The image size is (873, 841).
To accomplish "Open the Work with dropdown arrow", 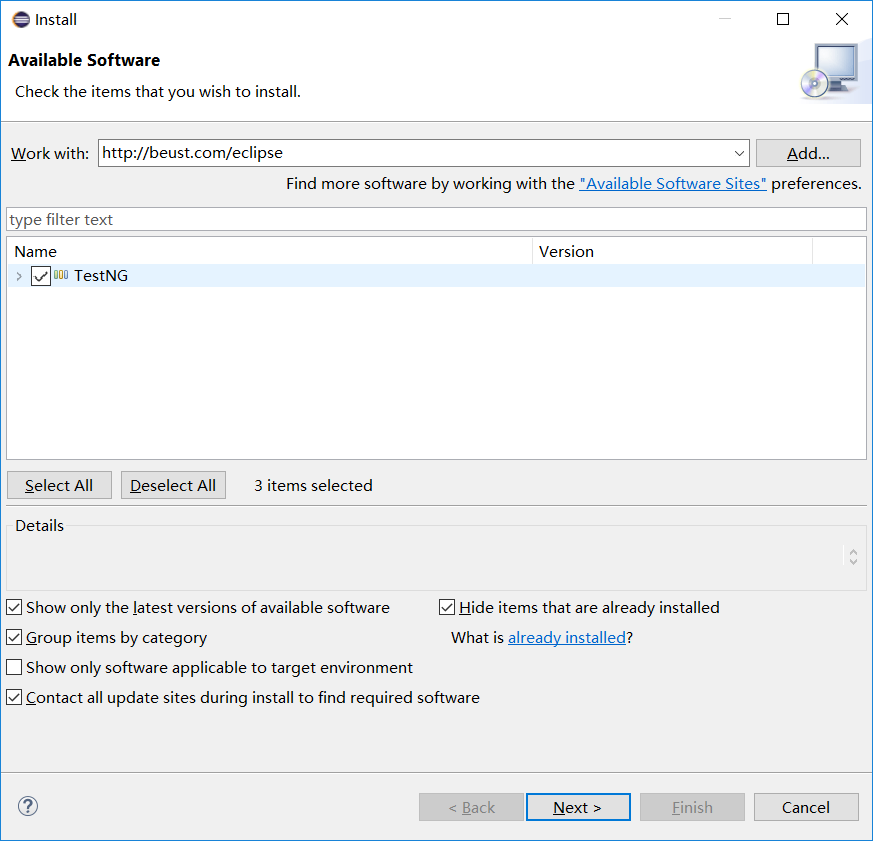I will click(739, 153).
